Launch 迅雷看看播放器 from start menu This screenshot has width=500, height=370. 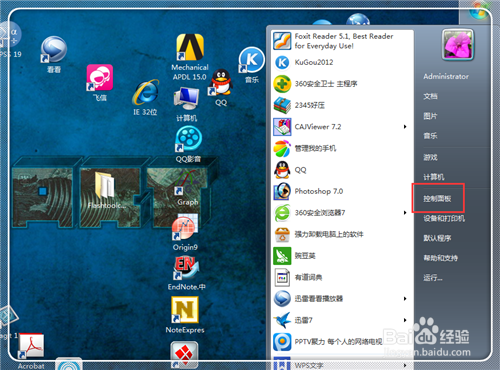point(342,299)
